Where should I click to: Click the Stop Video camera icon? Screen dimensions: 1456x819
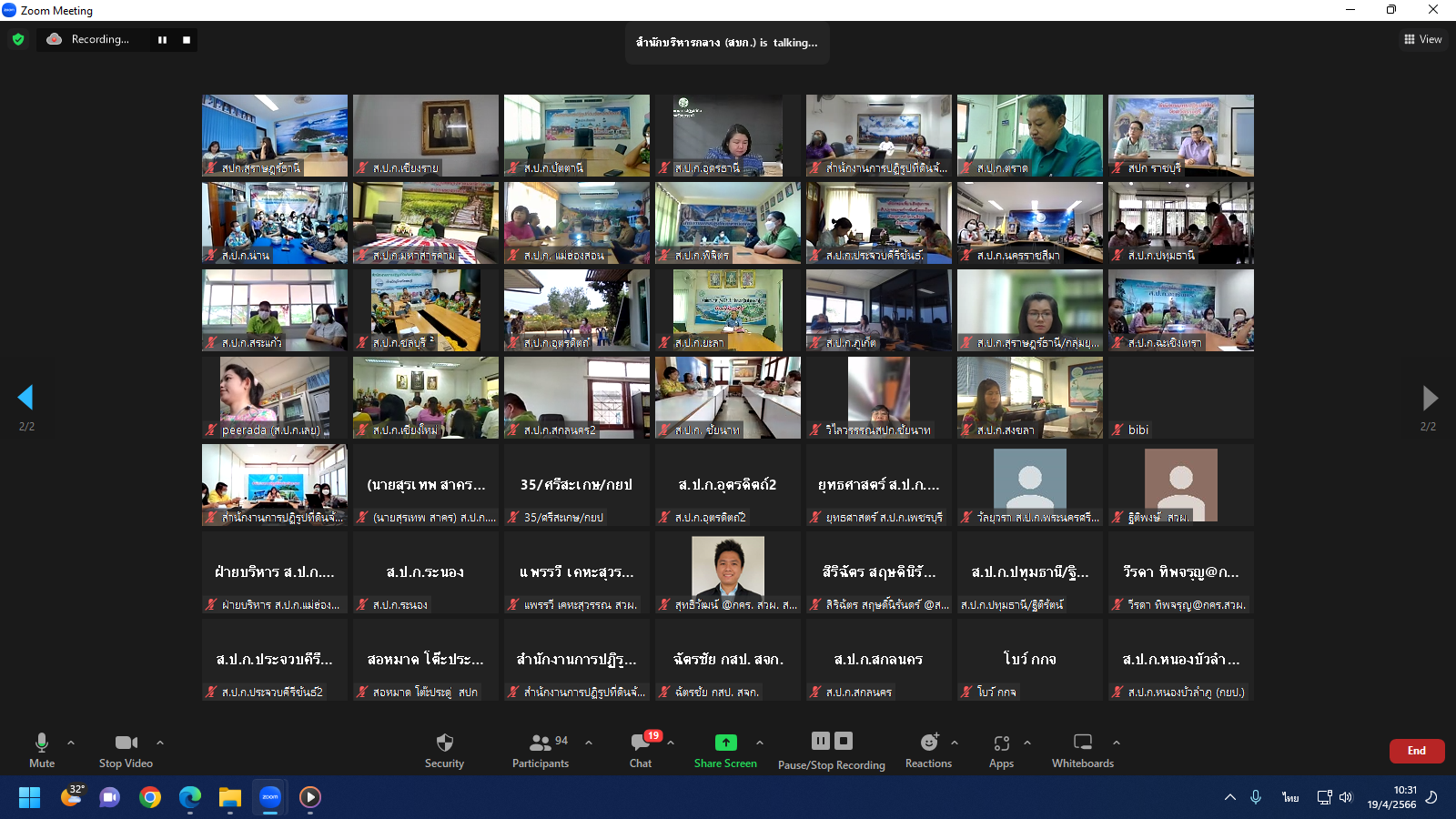click(126, 743)
